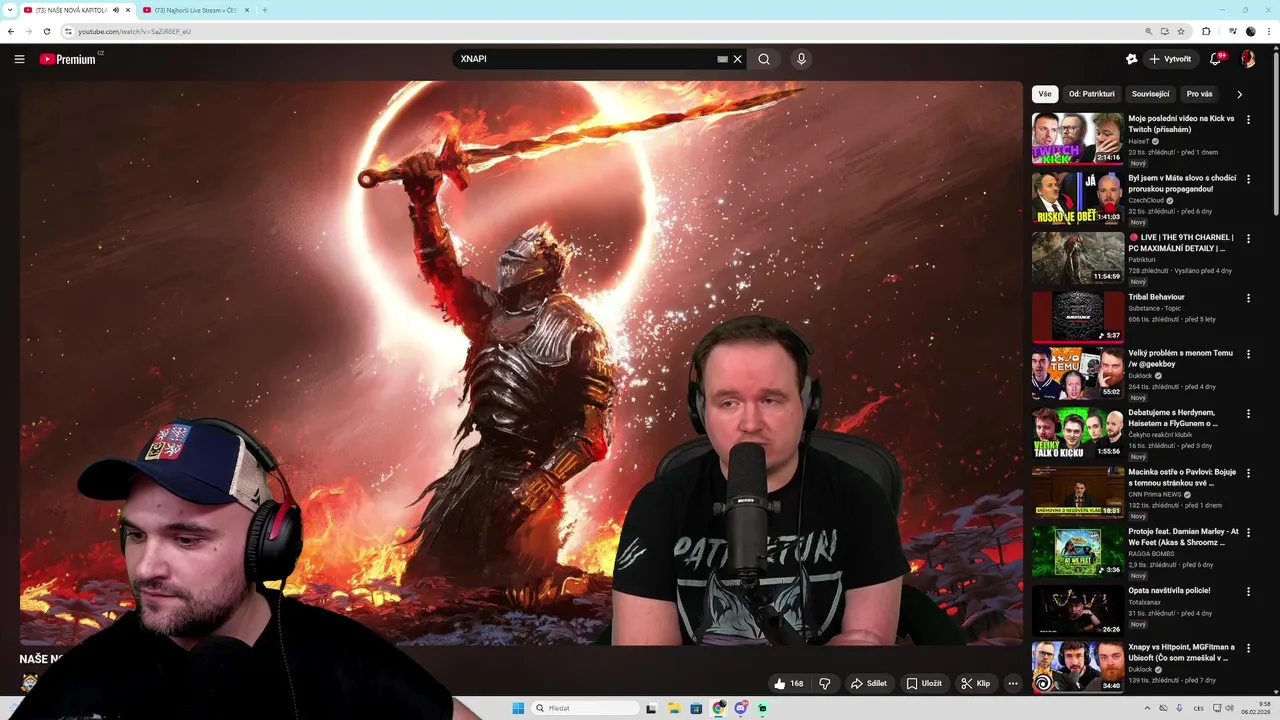Open options for Moje poslední video na Kick
The image size is (1280, 720).
click(1248, 120)
